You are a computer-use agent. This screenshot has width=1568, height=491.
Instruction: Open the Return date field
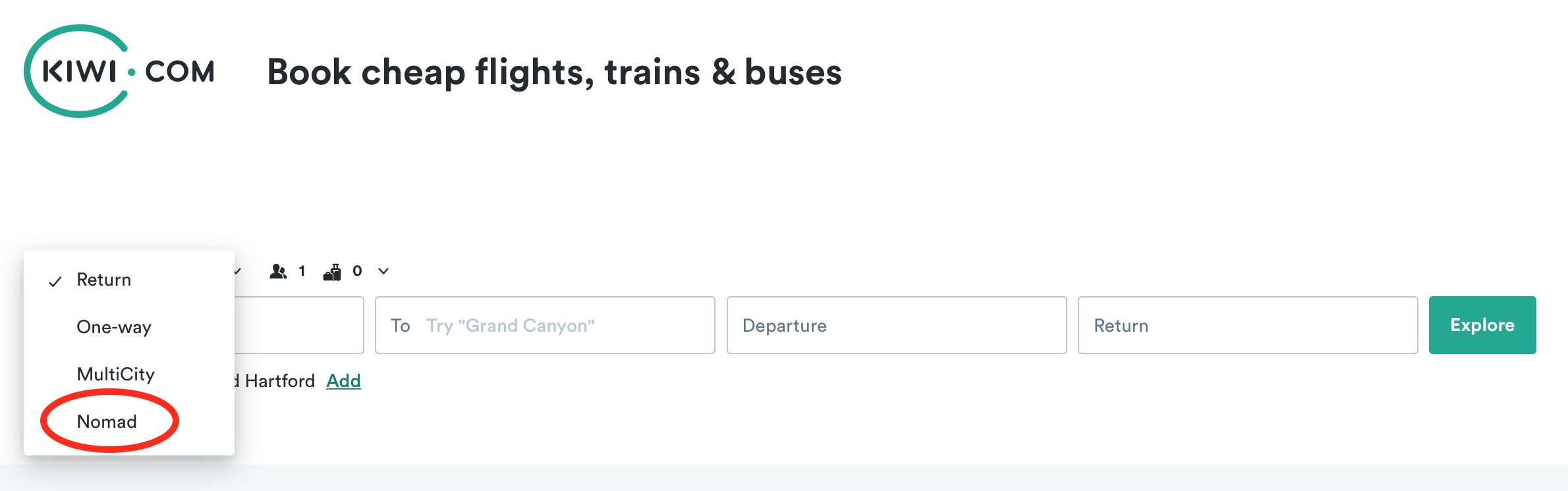point(1248,325)
